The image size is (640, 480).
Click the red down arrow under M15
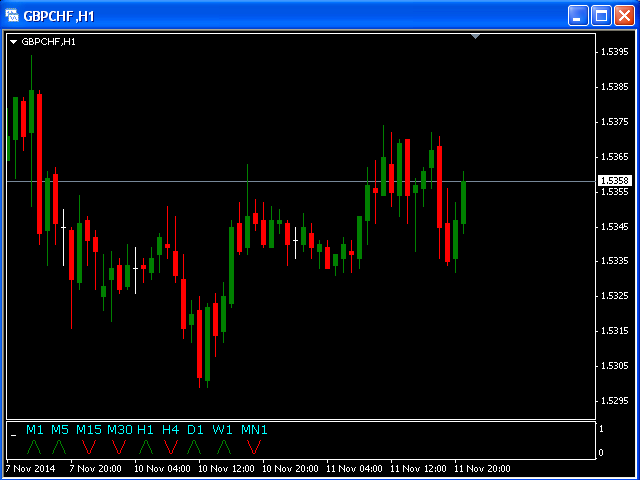coord(89,446)
